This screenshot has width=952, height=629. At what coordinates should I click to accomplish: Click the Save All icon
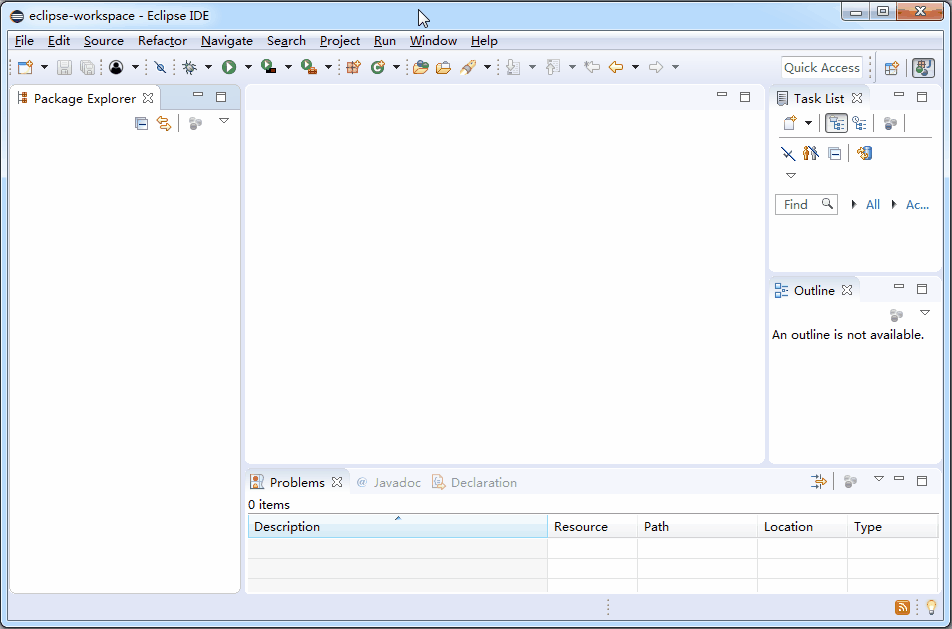(x=87, y=67)
